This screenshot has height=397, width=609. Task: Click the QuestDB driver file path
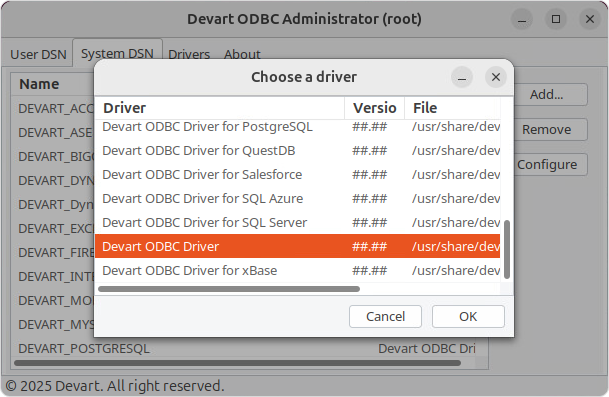[456, 150]
